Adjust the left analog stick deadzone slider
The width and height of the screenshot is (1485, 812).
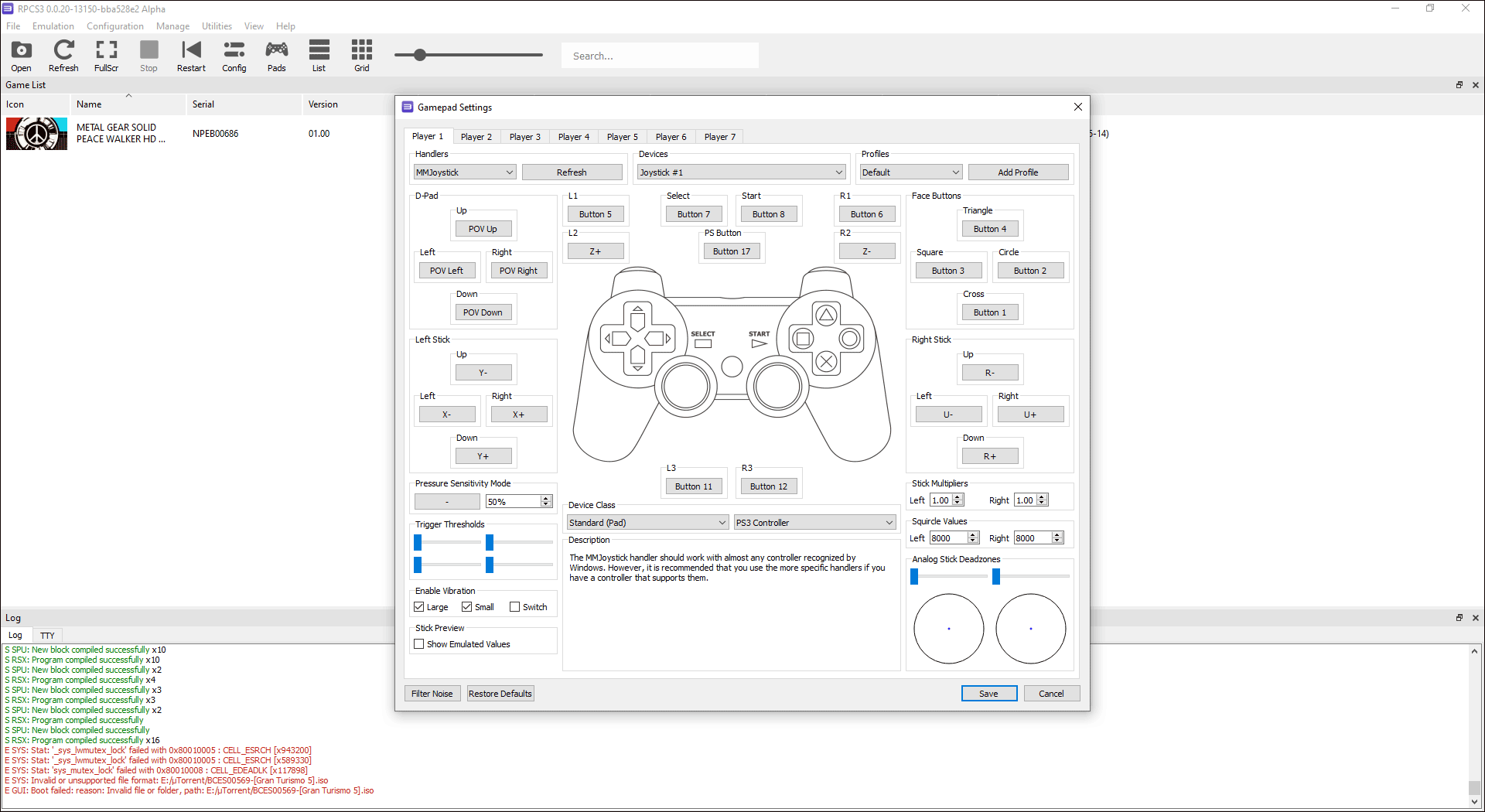[950, 576]
